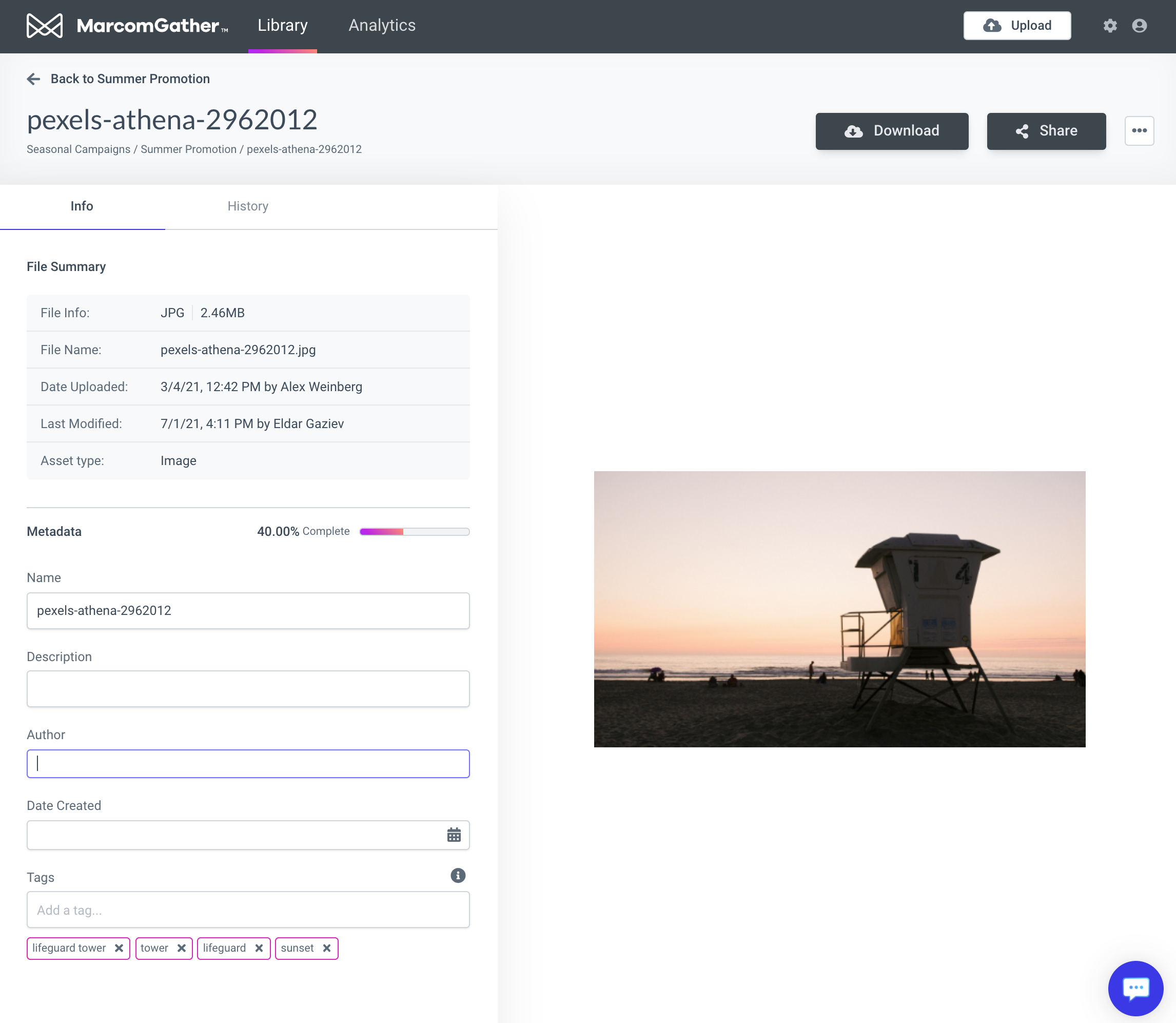Click the Share button
Viewport: 1176px width, 1023px height.
(x=1046, y=131)
